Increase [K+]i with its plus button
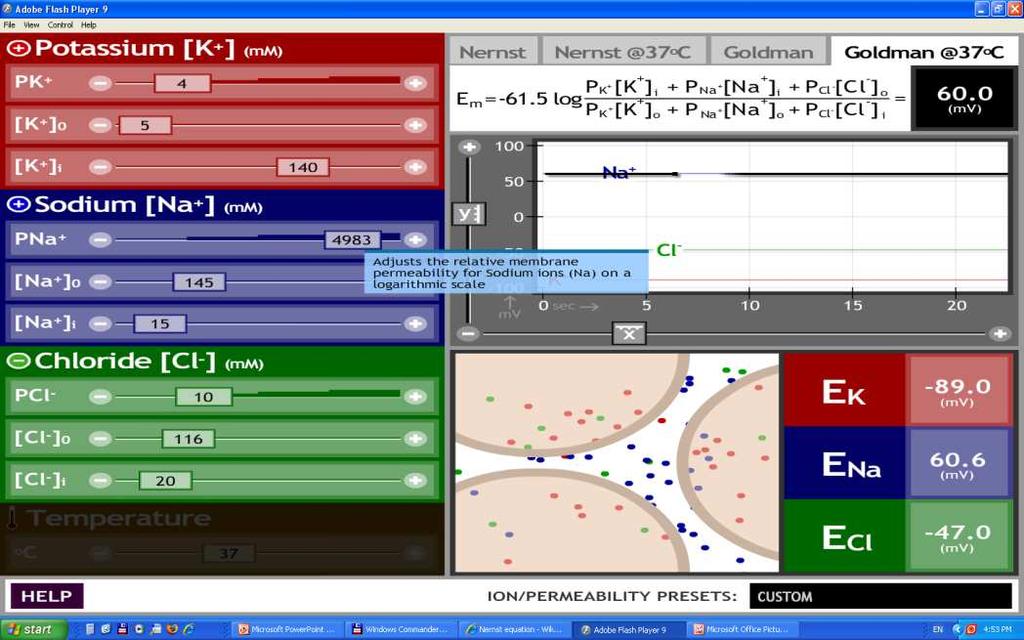 tap(415, 167)
